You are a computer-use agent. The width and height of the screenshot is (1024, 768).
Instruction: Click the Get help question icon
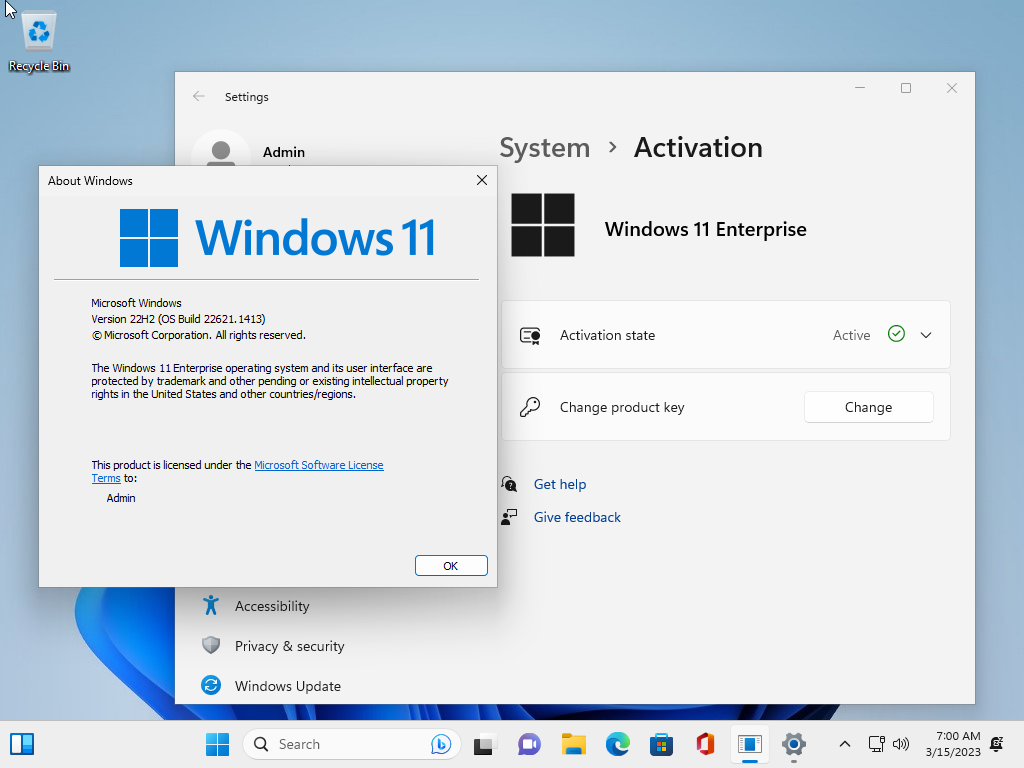point(509,484)
